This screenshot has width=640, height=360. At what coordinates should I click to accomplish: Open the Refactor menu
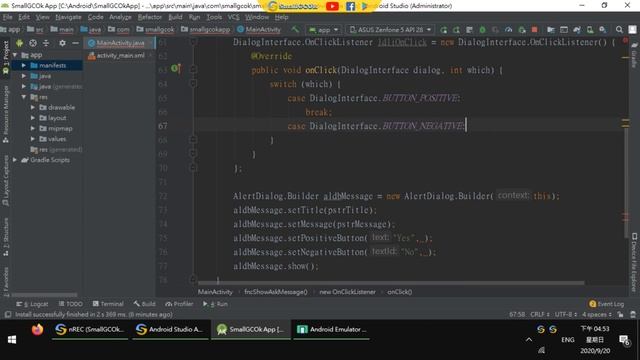[x=149, y=17]
